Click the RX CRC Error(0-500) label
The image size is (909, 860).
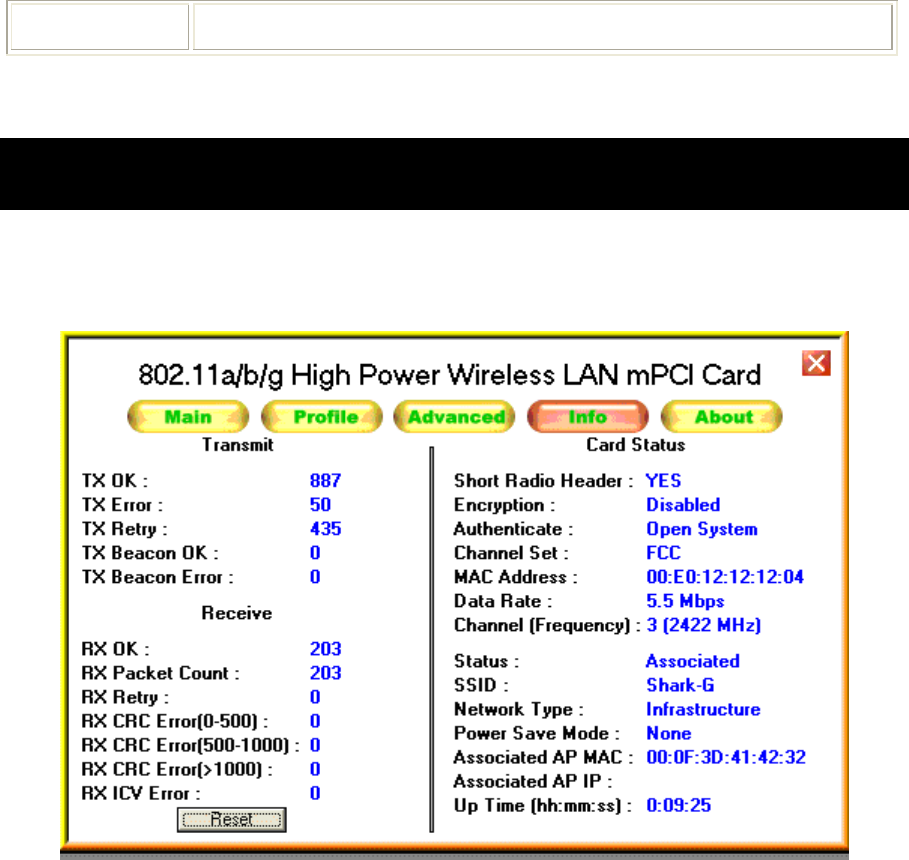175,721
